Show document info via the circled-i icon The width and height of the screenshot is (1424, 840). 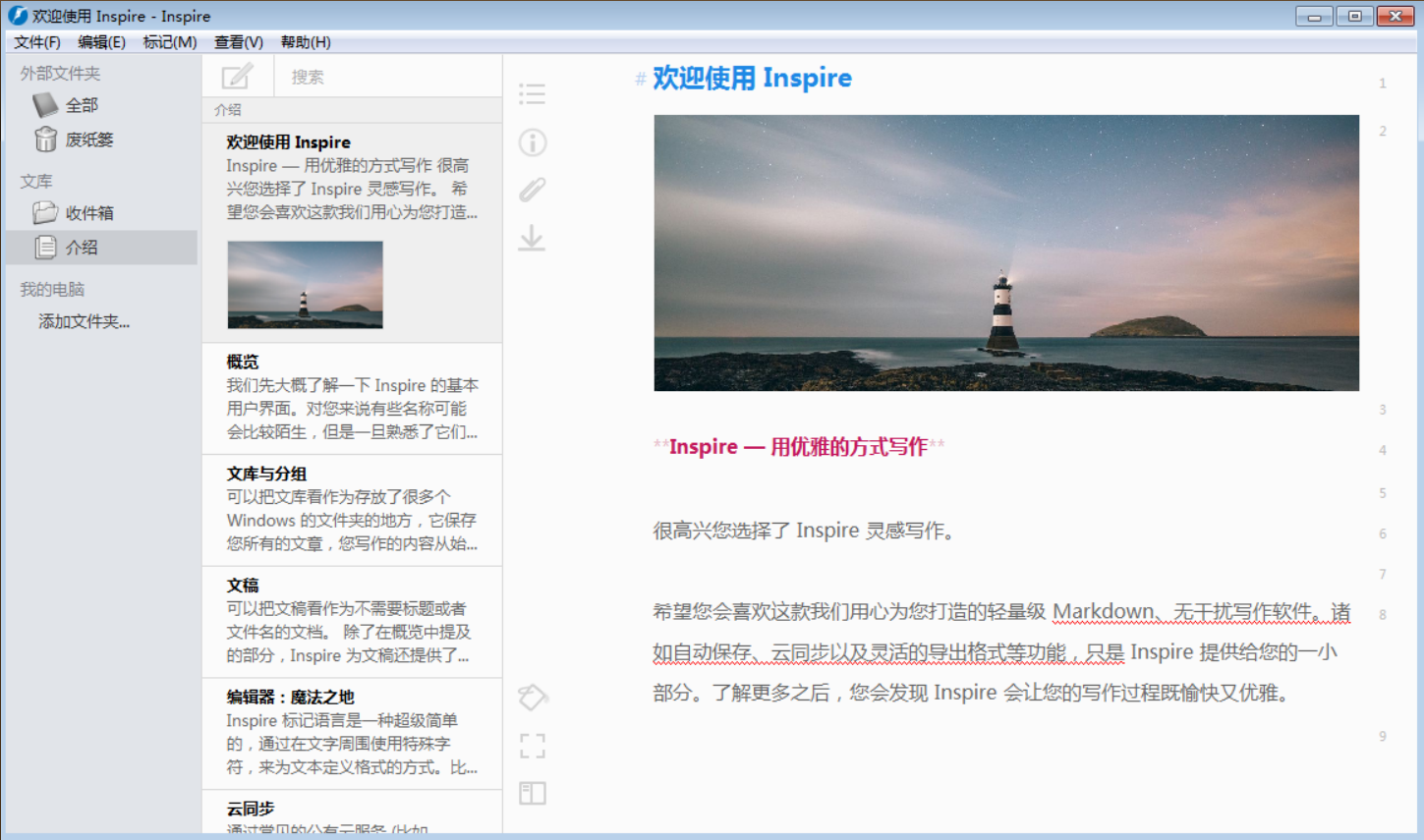tap(532, 142)
